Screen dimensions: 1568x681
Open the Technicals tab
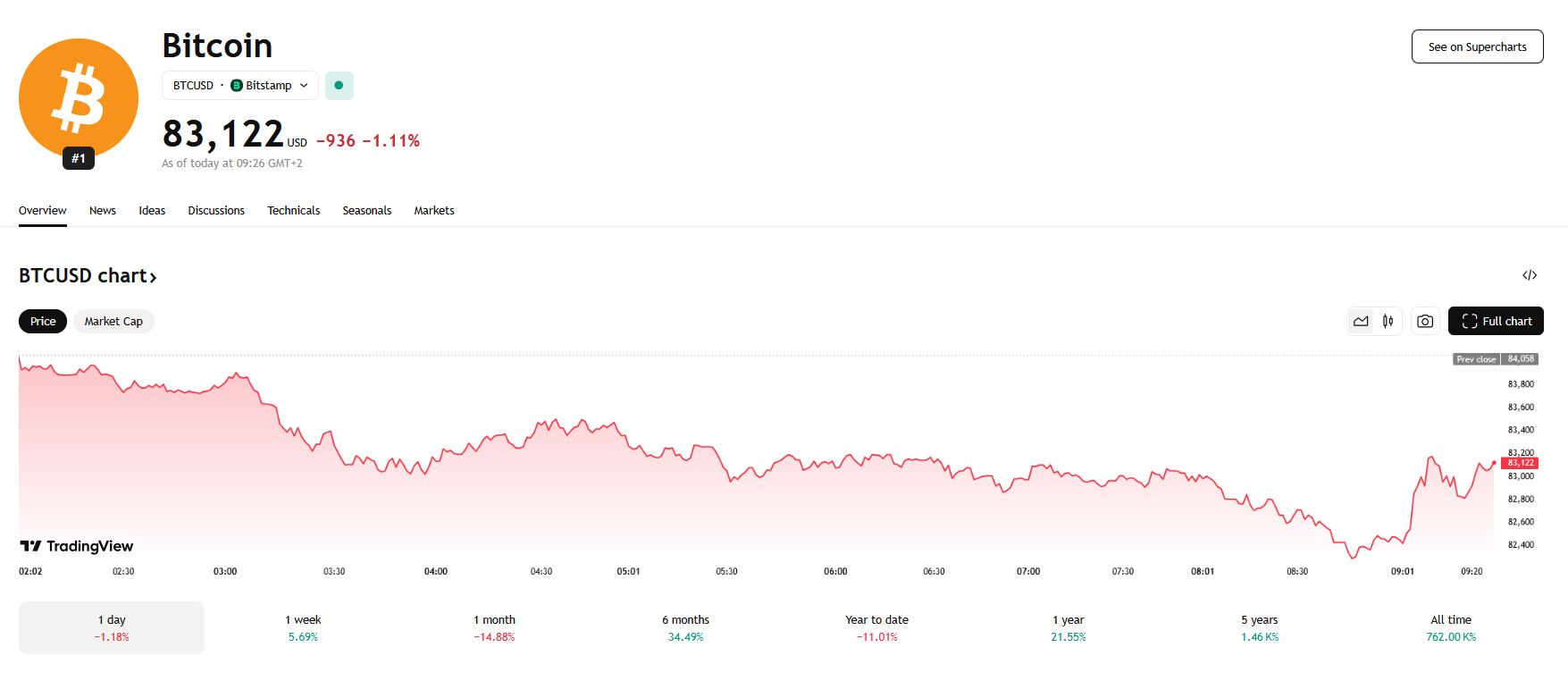(x=293, y=211)
